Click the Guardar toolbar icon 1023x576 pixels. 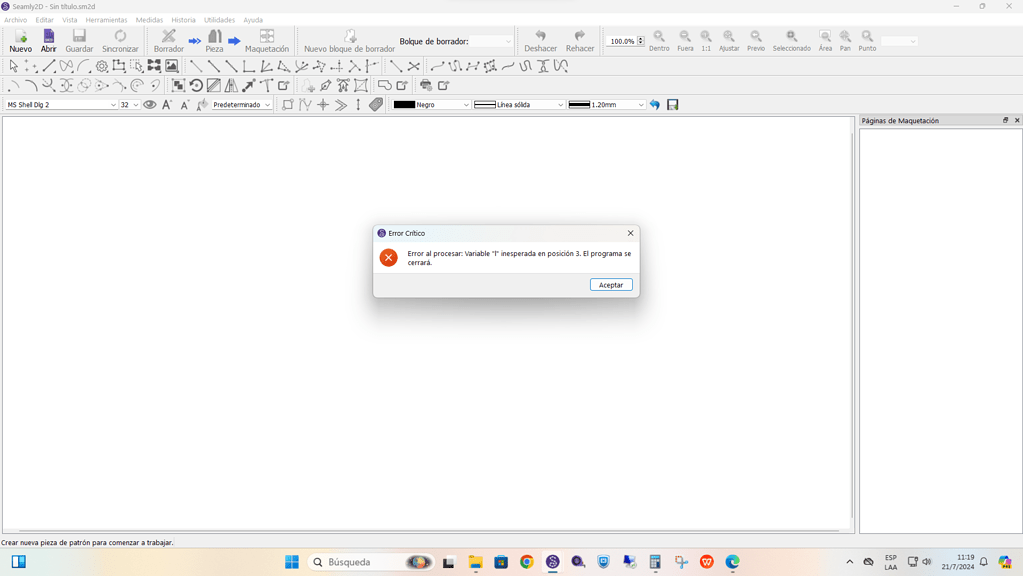coord(79,38)
